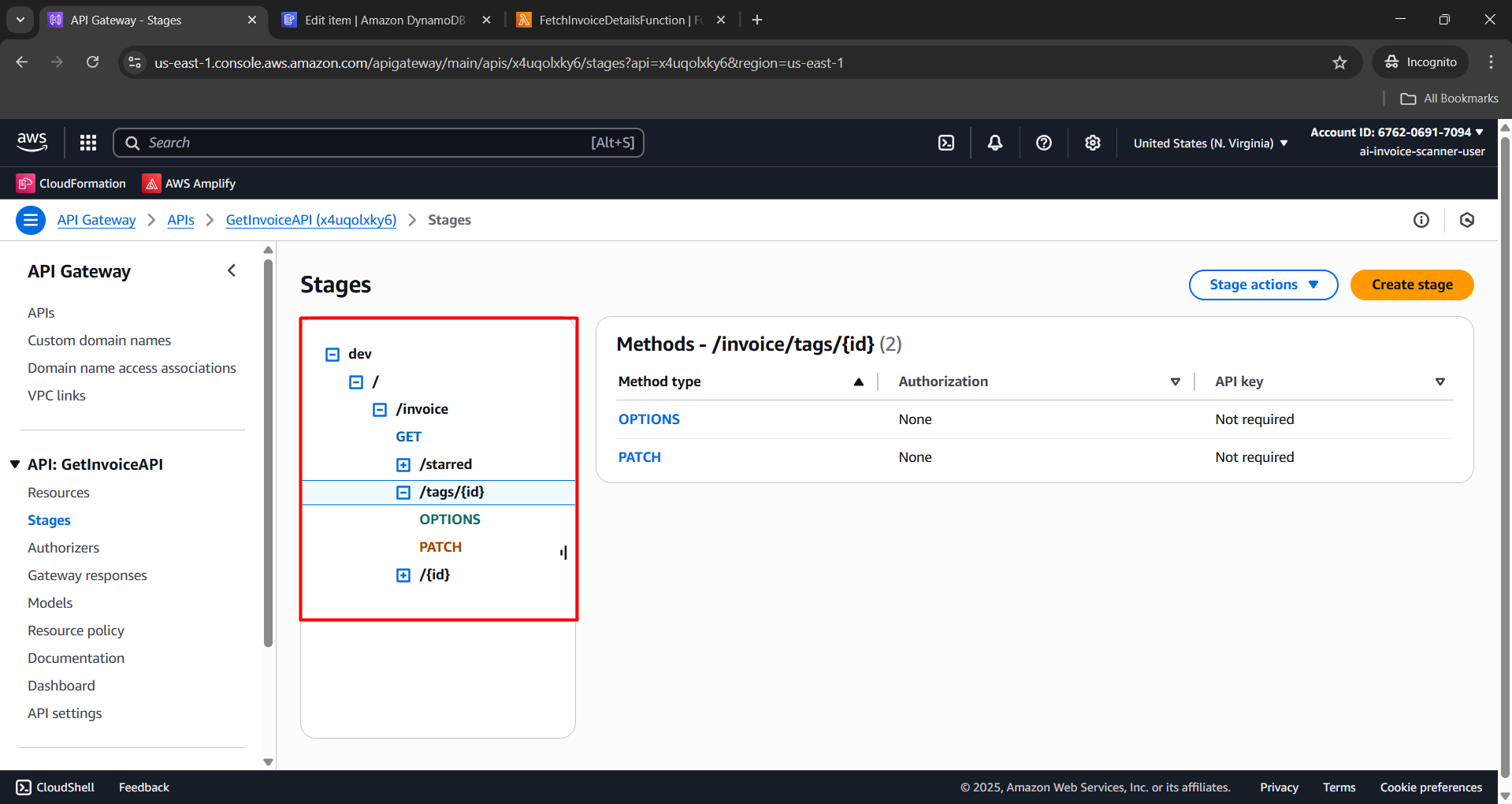This screenshot has height=804, width=1512.
Task: Switch to the Edit item DynamoDB tab
Action: pos(385,20)
